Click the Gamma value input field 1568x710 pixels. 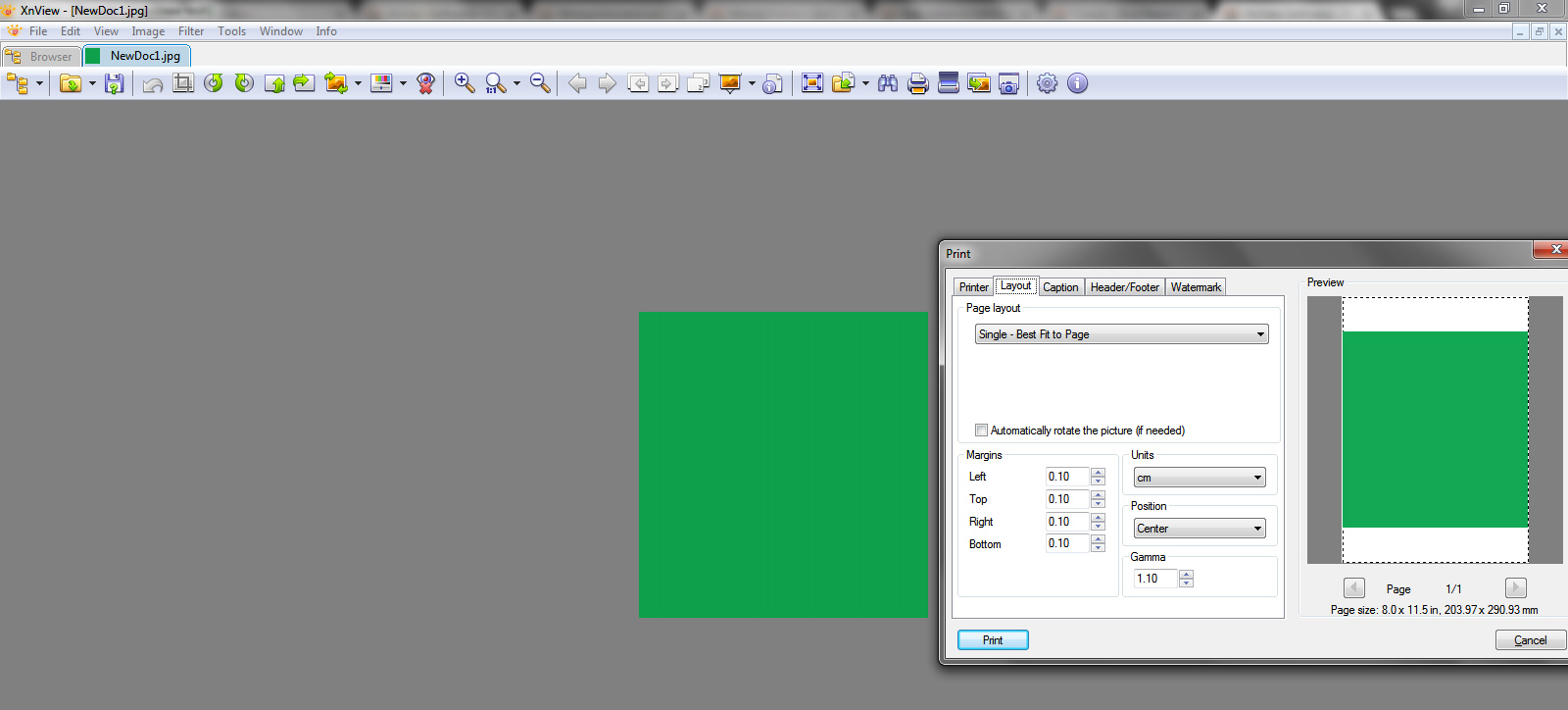coord(1156,579)
